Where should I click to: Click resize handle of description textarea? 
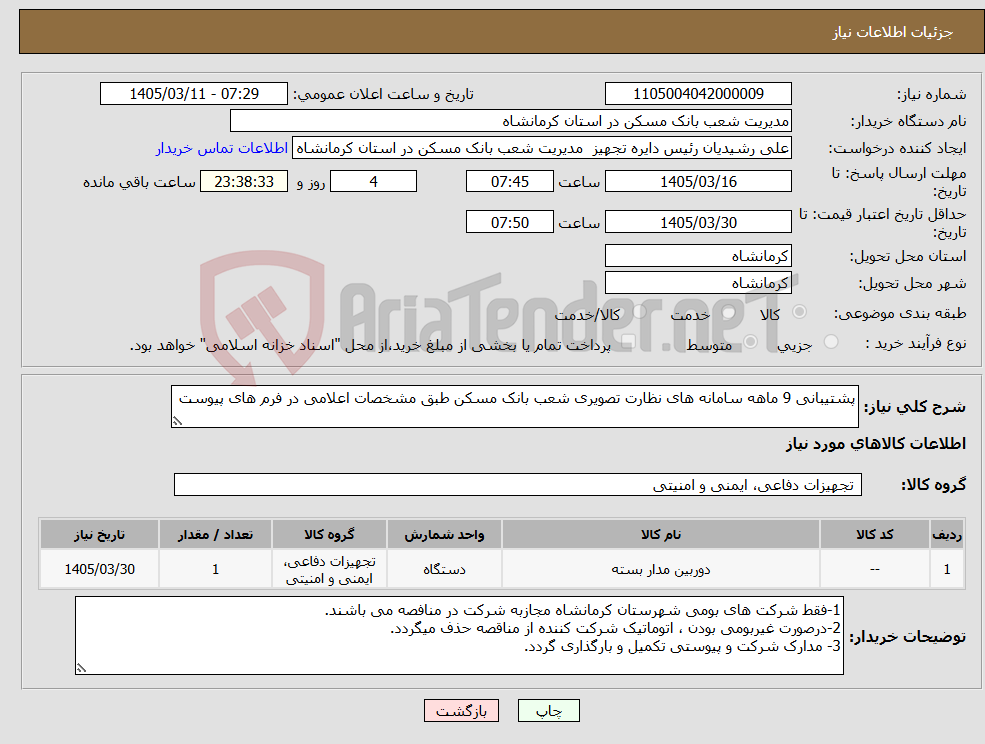178,421
